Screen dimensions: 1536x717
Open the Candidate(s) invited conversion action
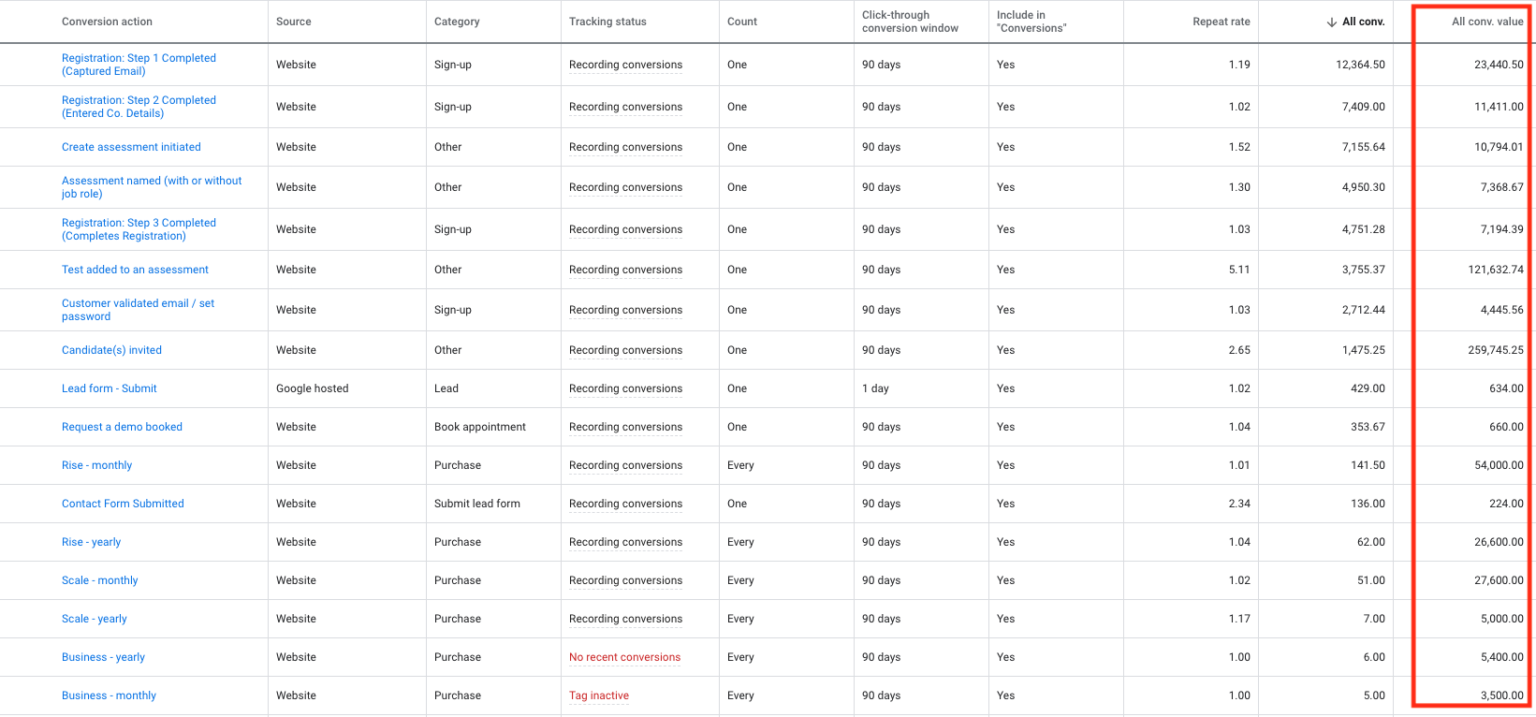coord(111,350)
